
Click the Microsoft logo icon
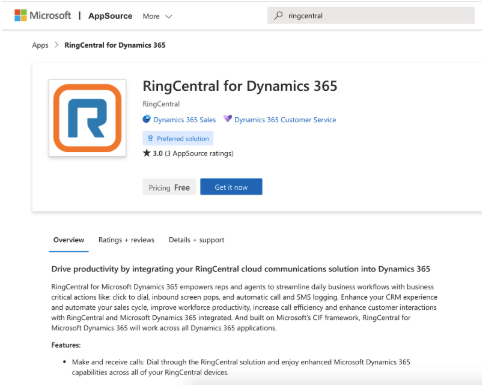20,15
